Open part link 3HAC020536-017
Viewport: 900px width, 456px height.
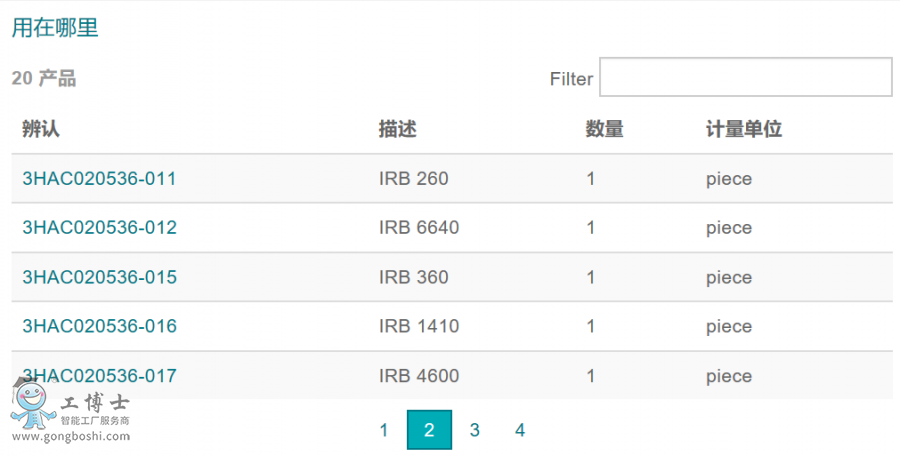point(99,376)
